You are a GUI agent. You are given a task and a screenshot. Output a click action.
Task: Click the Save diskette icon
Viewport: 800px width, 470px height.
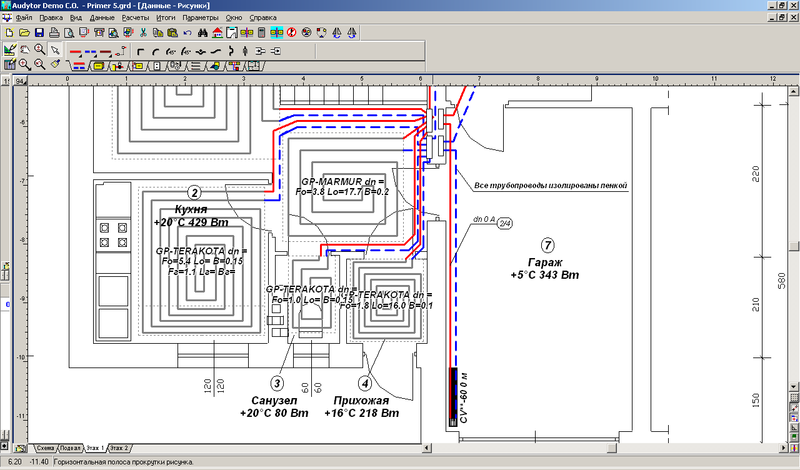click(x=37, y=33)
